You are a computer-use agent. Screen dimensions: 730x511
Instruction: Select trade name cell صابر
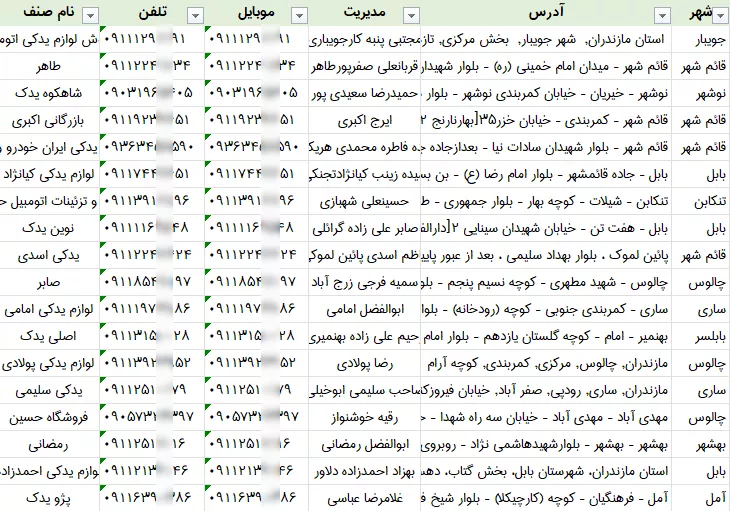pyautogui.click(x=49, y=282)
